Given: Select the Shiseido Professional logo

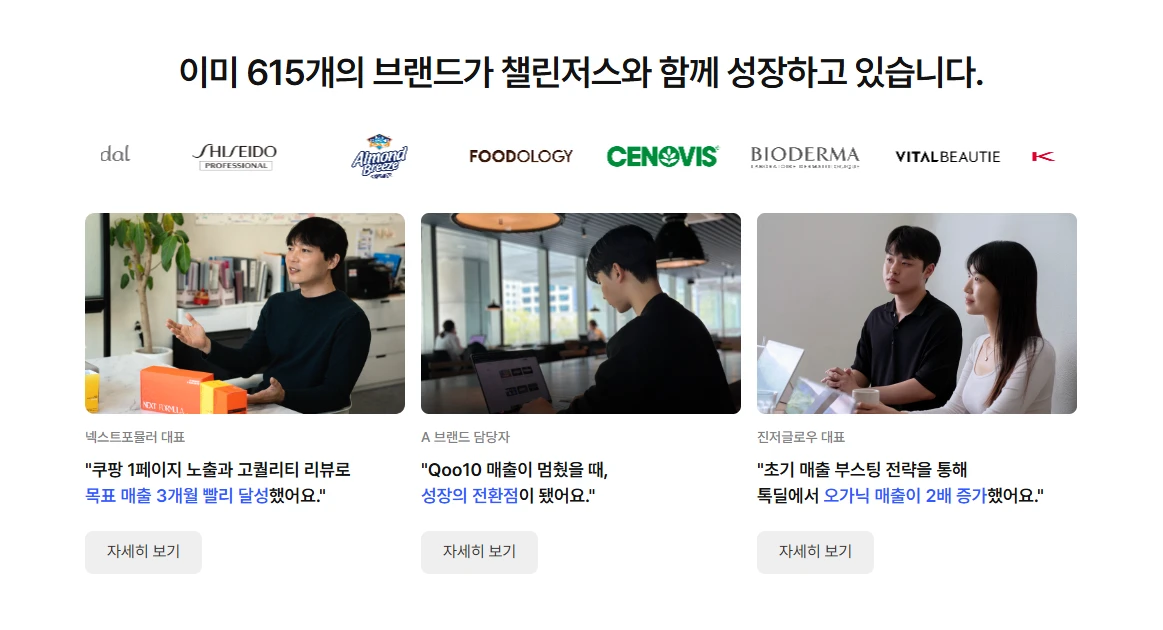Looking at the screenshot, I should 235,156.
